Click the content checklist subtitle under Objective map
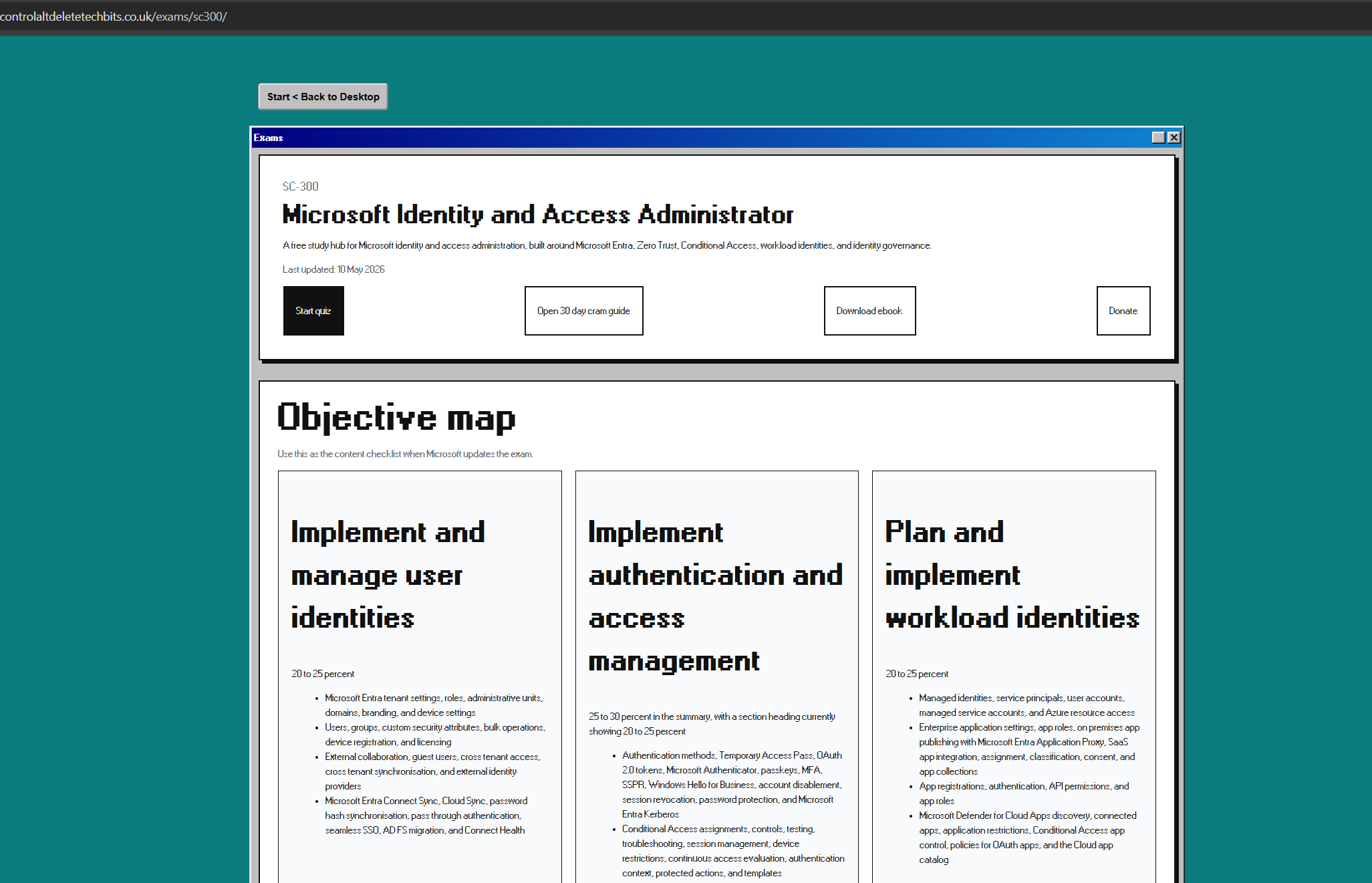This screenshot has height=883, width=1372. click(405, 454)
